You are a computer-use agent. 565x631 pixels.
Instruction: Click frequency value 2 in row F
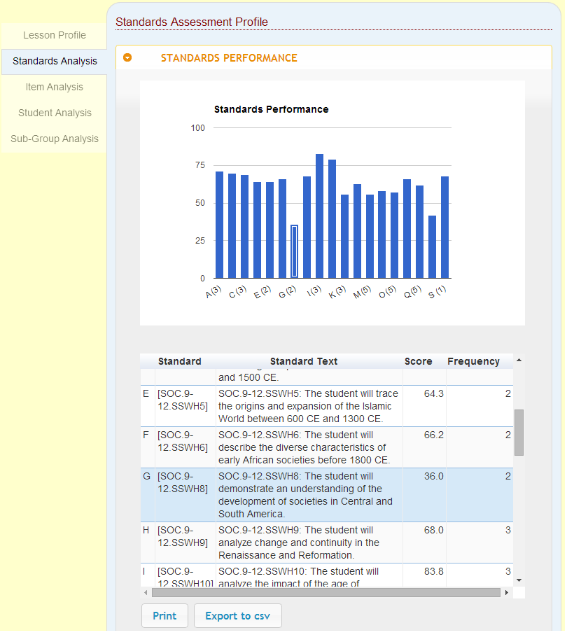click(508, 435)
